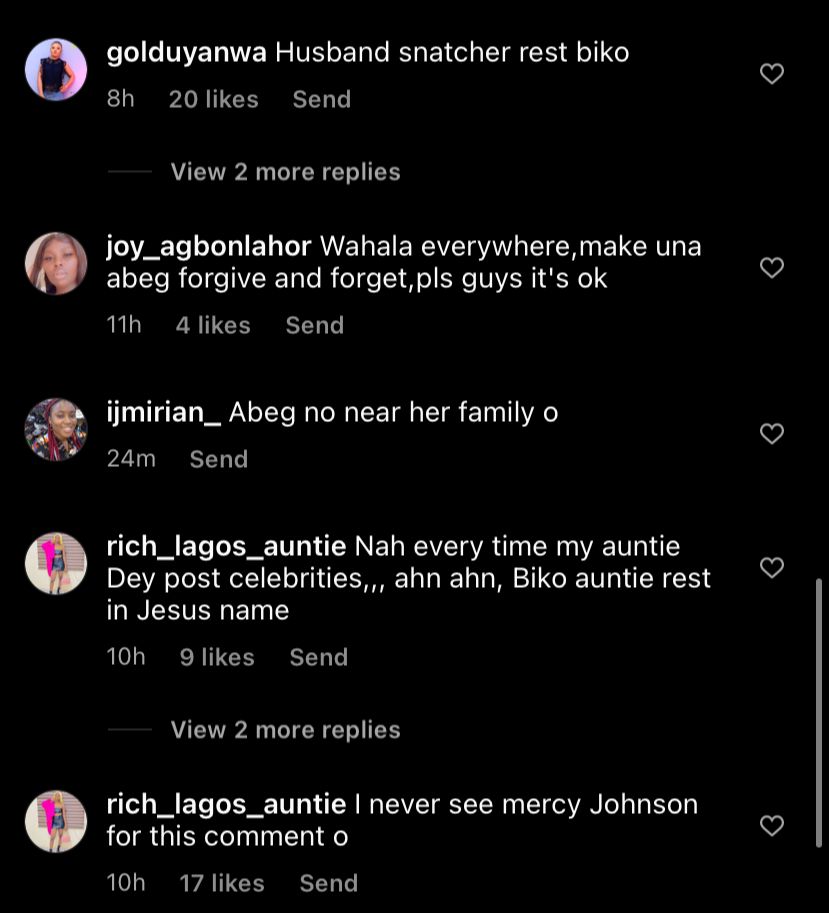Send golduyanwa's comment
This screenshot has height=913, width=829.
pyautogui.click(x=321, y=100)
